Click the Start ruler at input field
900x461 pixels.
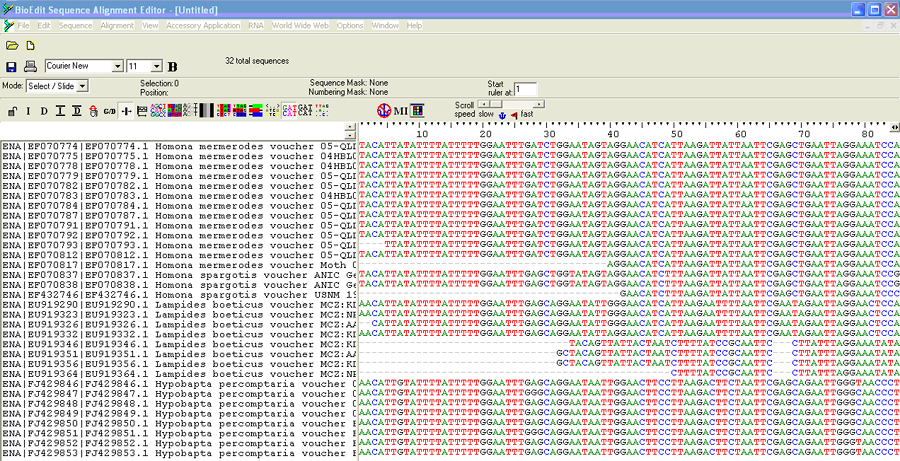[526, 89]
